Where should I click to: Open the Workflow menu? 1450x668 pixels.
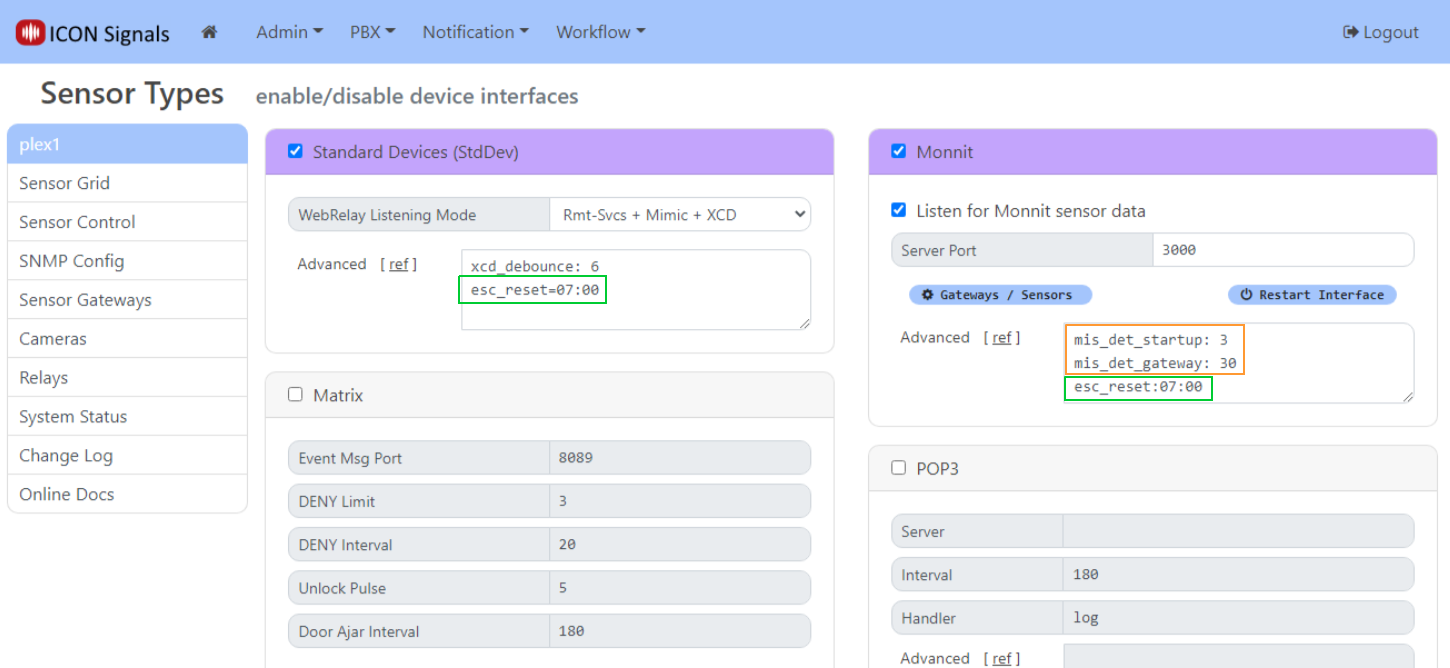600,32
